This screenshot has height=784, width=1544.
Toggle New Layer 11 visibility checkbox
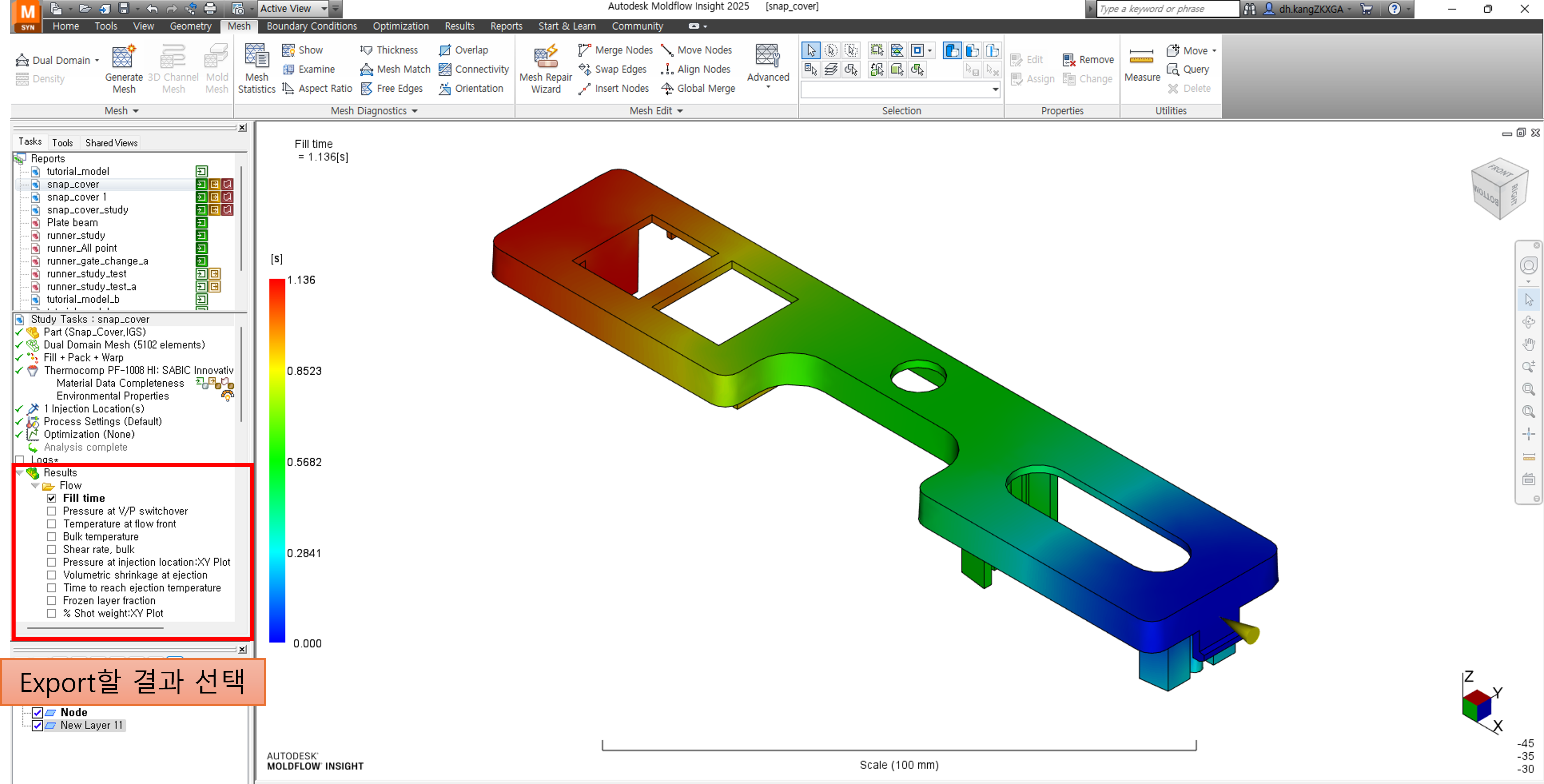[37, 725]
